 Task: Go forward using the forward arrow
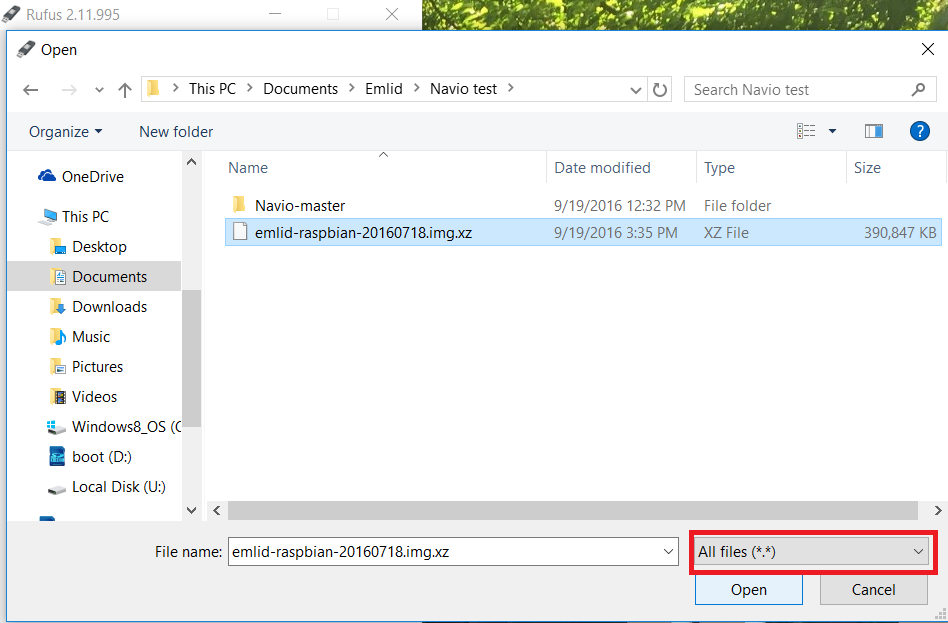69,90
